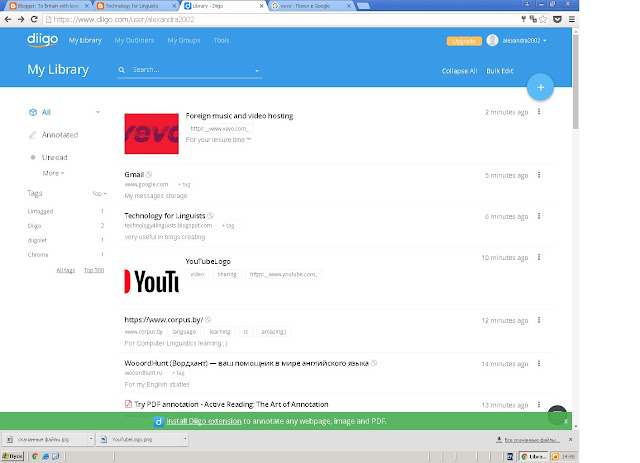Viewport: 640px width, 463px height.
Task: Click the page vertical scrollbar thumb
Action: tap(576, 82)
